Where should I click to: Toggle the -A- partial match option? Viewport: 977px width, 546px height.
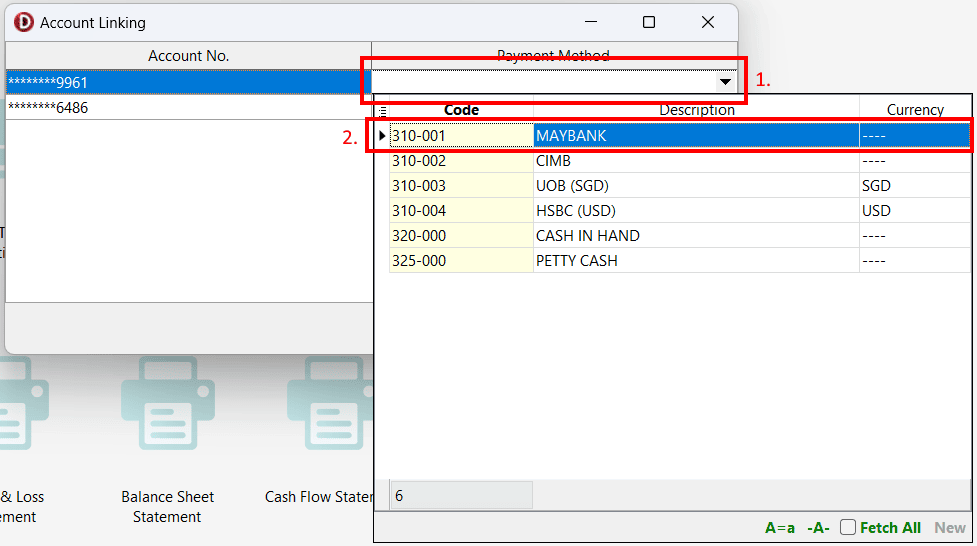tap(818, 528)
